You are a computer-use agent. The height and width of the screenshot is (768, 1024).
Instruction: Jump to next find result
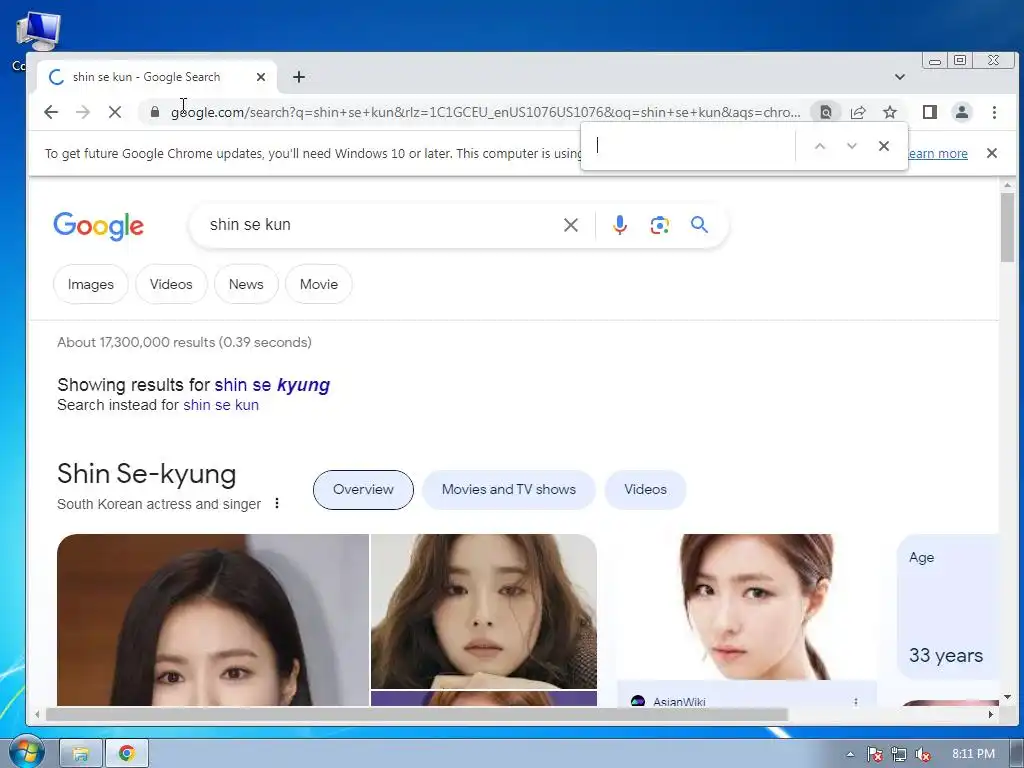pos(852,146)
